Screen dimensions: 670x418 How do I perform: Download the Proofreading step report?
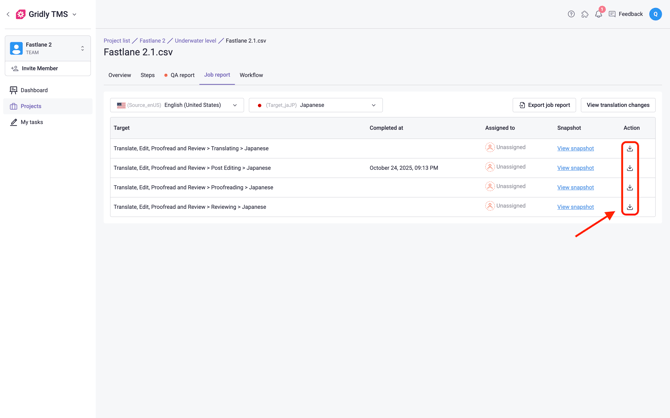[630, 187]
